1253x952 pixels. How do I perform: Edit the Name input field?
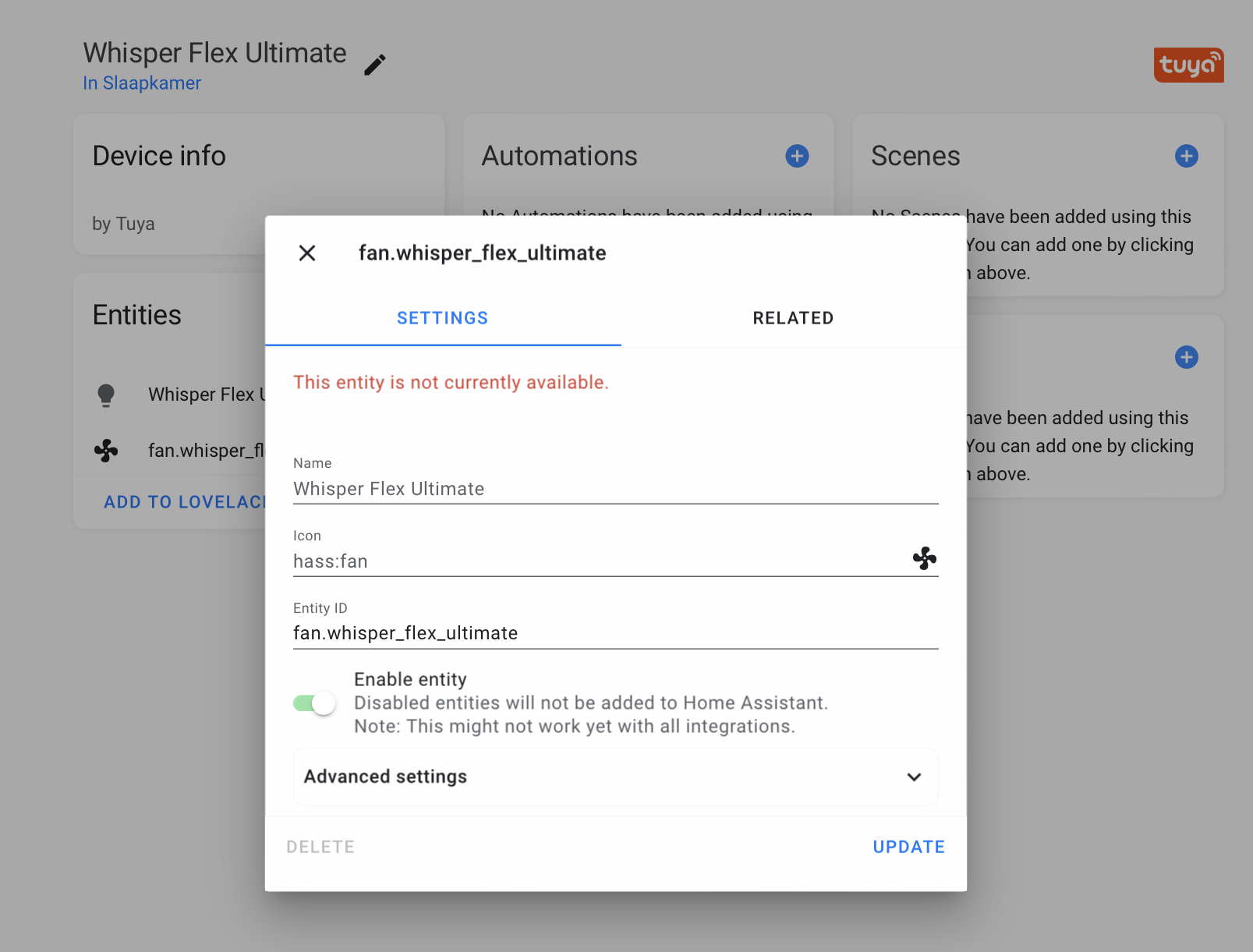[x=615, y=489]
